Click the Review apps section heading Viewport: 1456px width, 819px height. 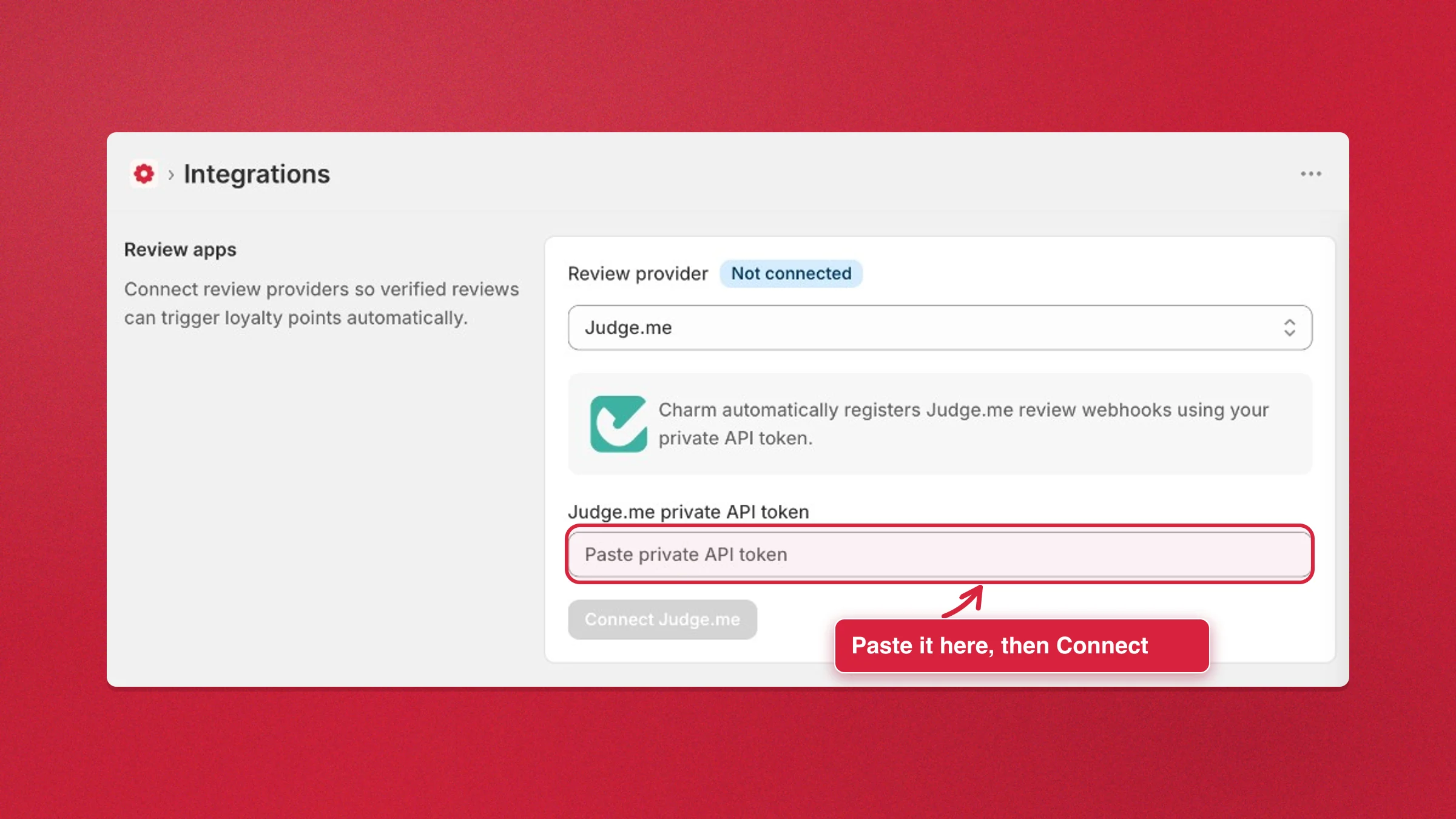point(180,250)
